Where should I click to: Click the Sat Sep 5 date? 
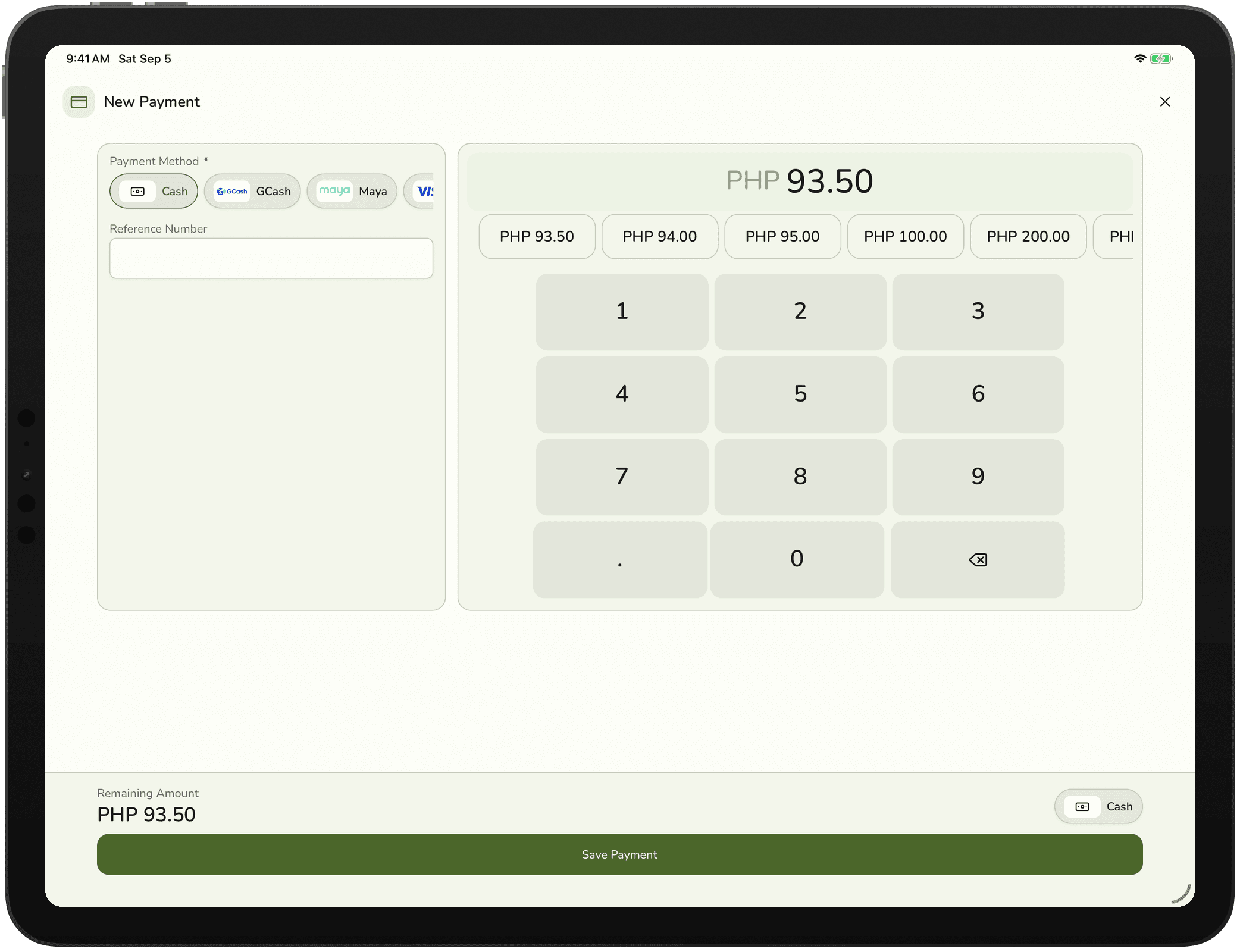pos(145,58)
